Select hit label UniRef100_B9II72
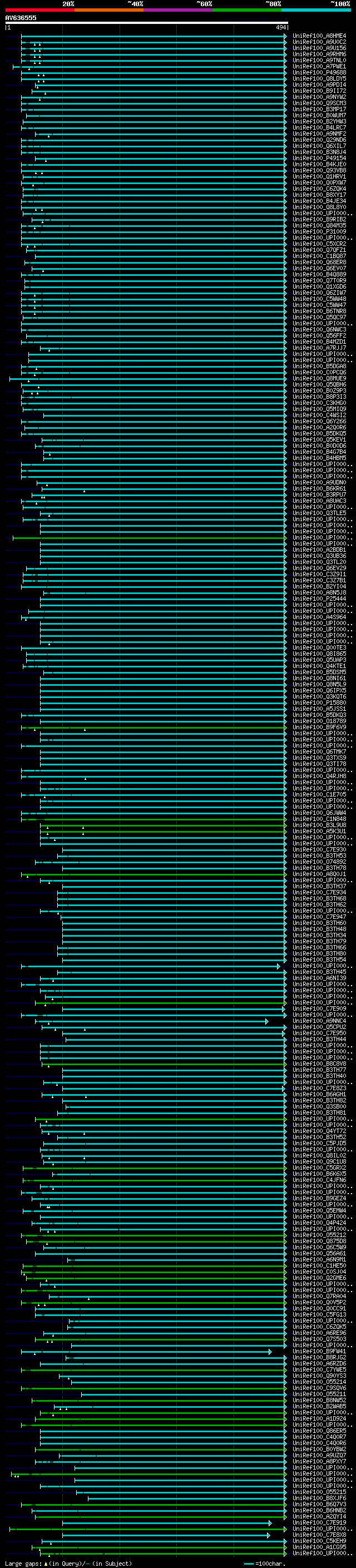Image resolution: width=356 pixels, height=1568 pixels. pyautogui.click(x=319, y=91)
